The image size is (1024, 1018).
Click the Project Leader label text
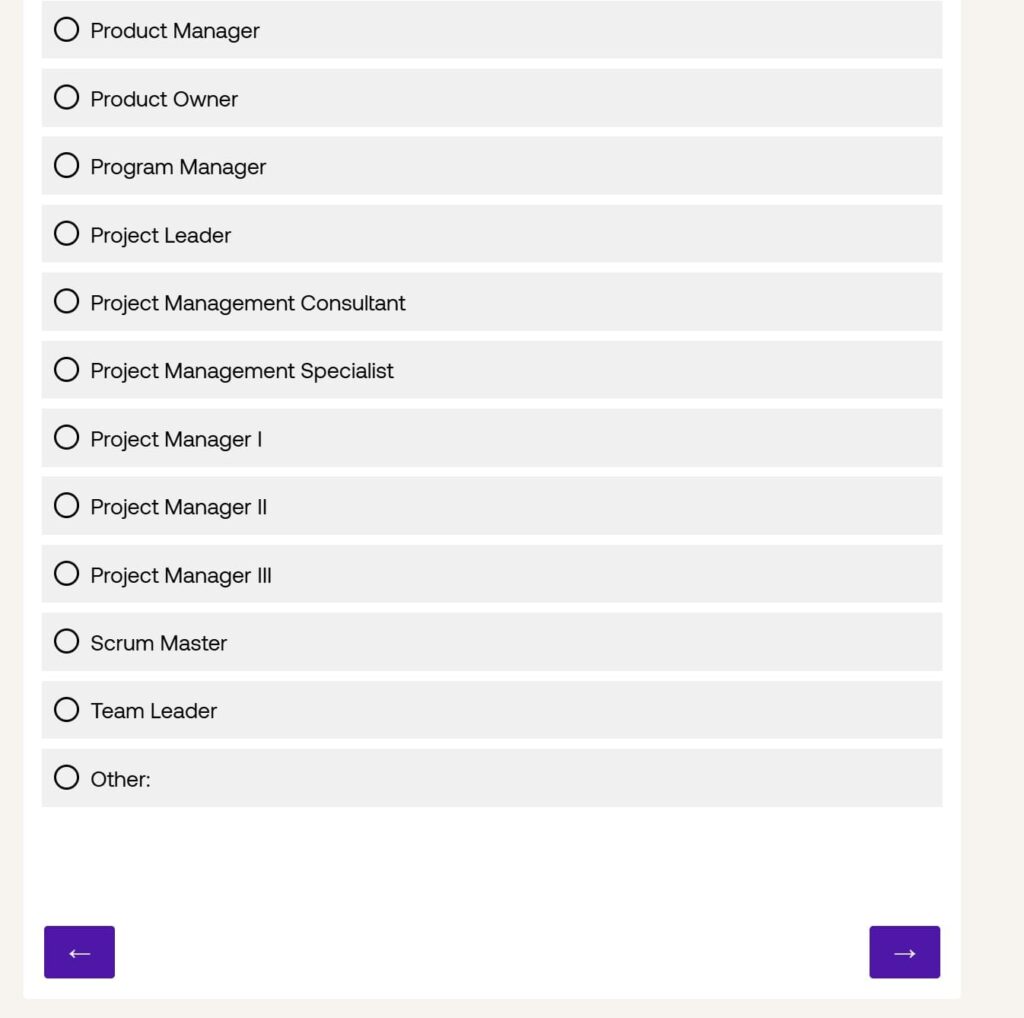[x=160, y=235]
